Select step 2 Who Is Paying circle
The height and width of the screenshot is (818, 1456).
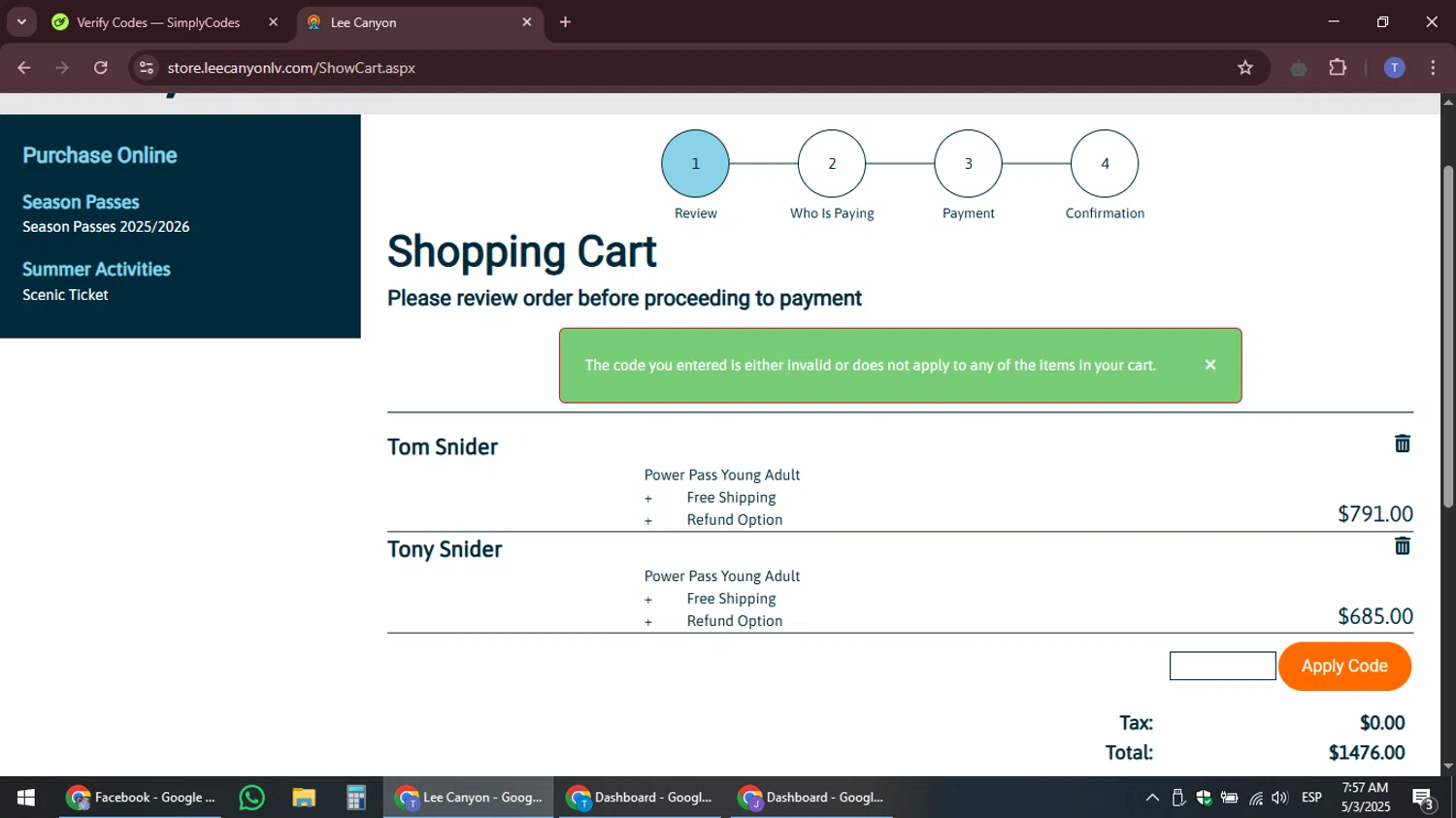point(832,164)
